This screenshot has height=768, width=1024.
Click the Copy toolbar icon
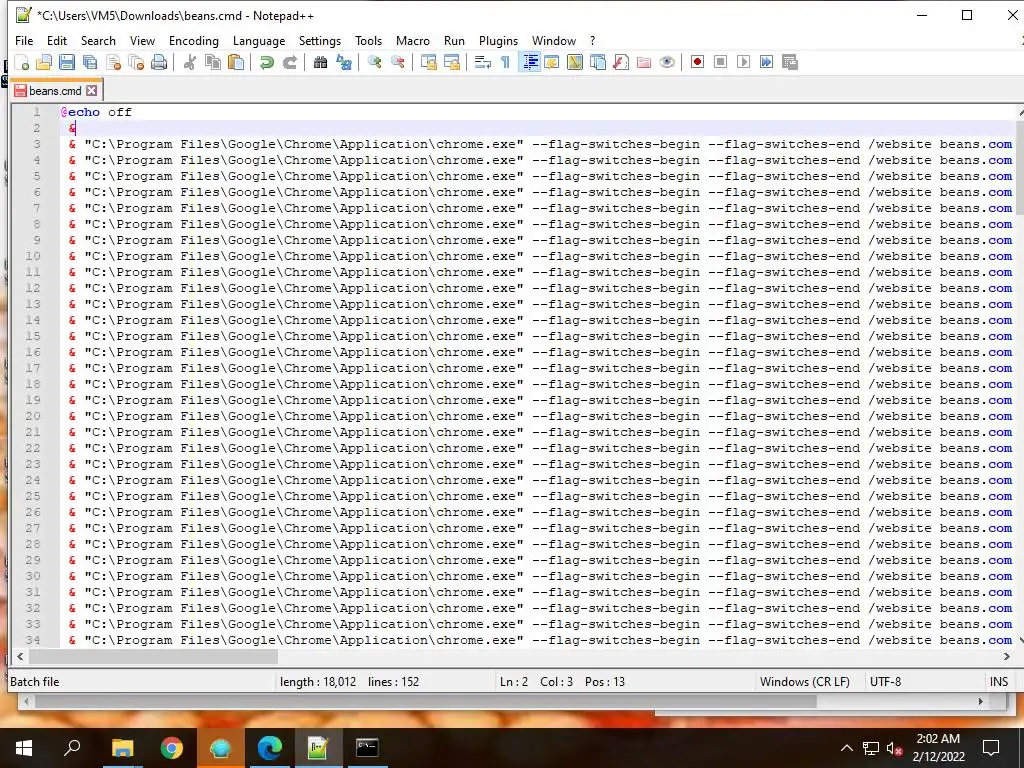[x=213, y=62]
